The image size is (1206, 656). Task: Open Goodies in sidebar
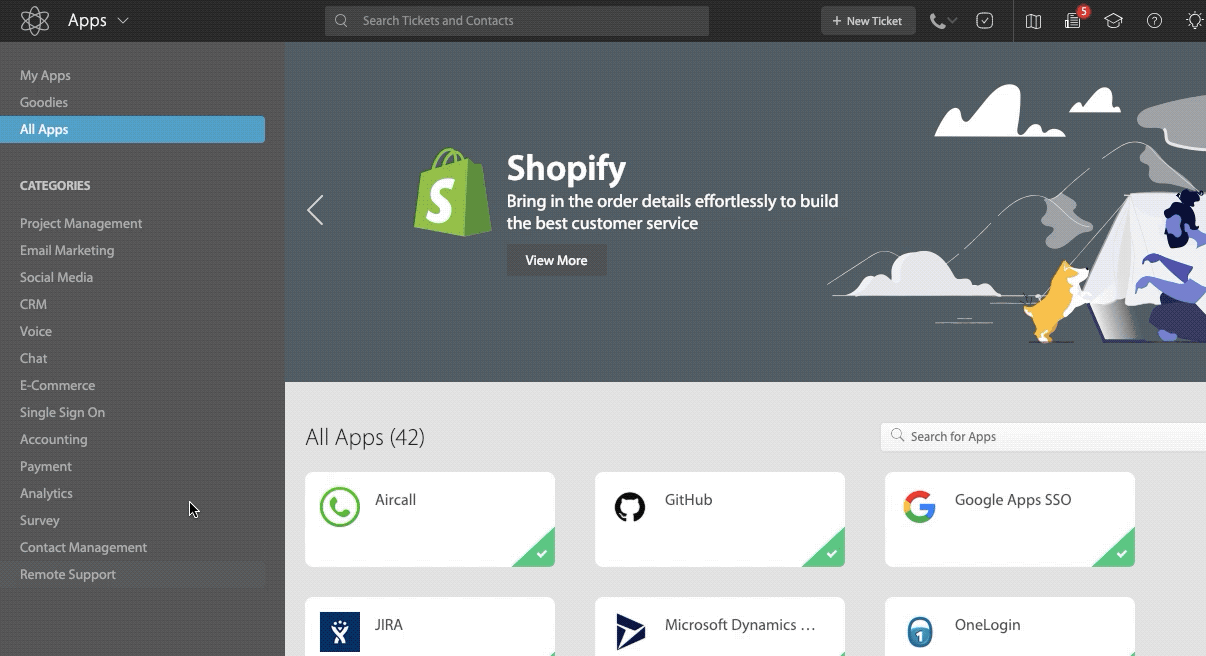[x=44, y=102]
